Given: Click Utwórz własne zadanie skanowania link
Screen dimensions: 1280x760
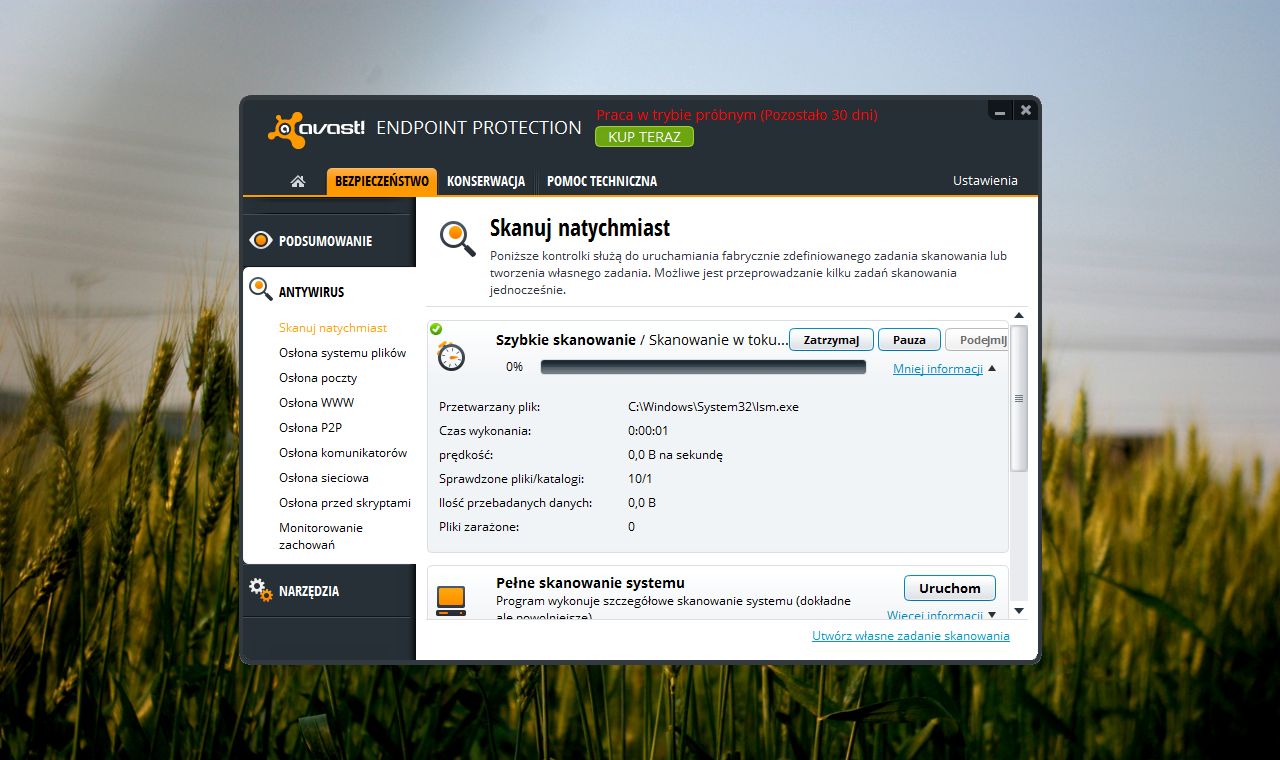Looking at the screenshot, I should coord(911,636).
